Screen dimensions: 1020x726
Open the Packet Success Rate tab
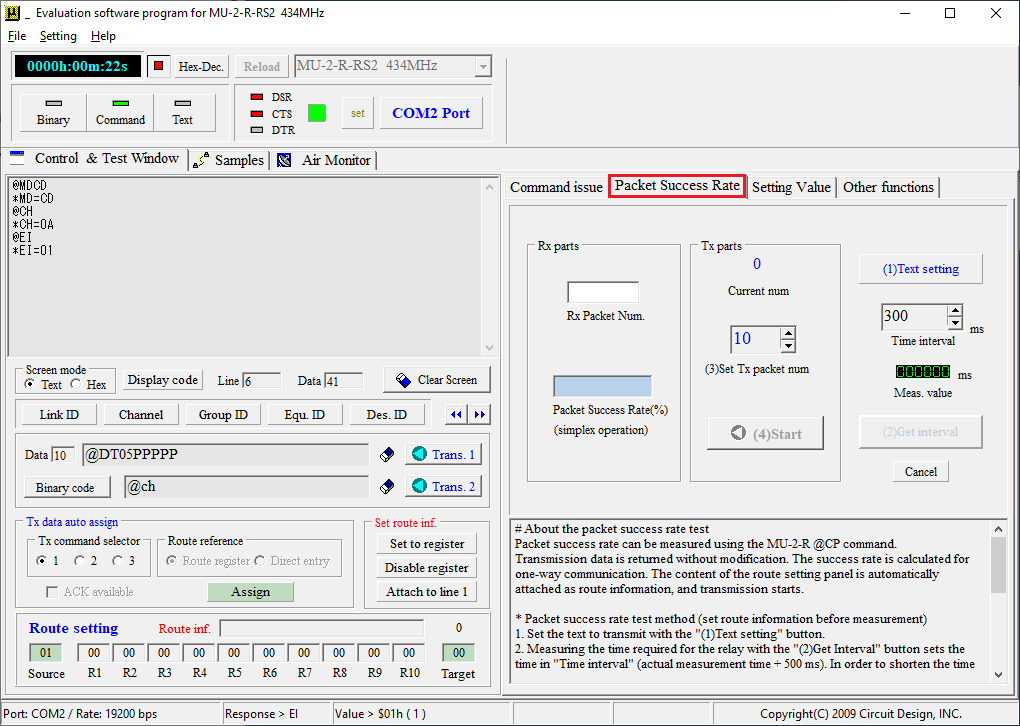click(677, 185)
